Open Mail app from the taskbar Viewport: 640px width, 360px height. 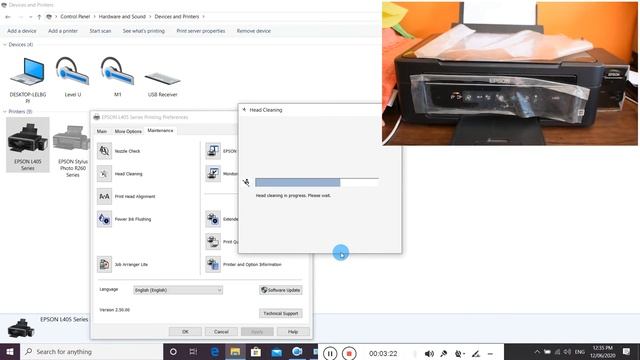(x=277, y=351)
